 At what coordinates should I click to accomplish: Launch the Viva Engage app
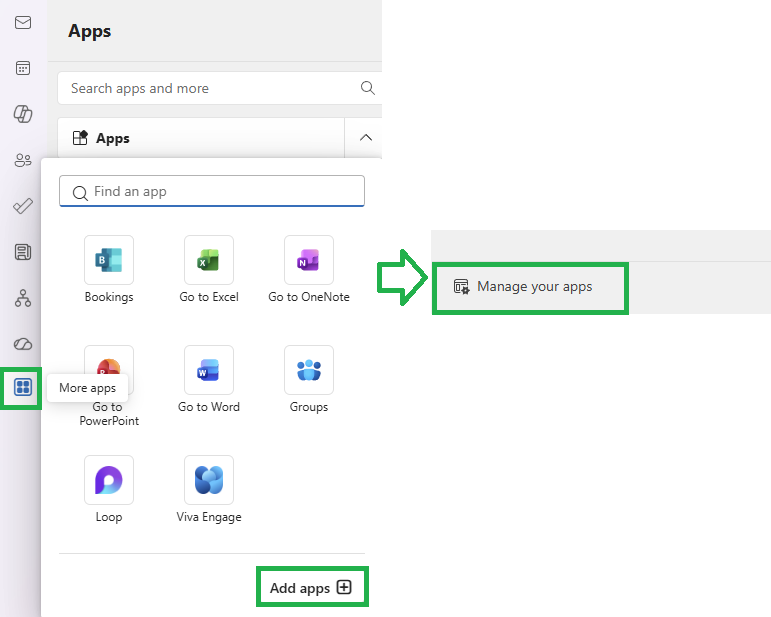pos(209,480)
